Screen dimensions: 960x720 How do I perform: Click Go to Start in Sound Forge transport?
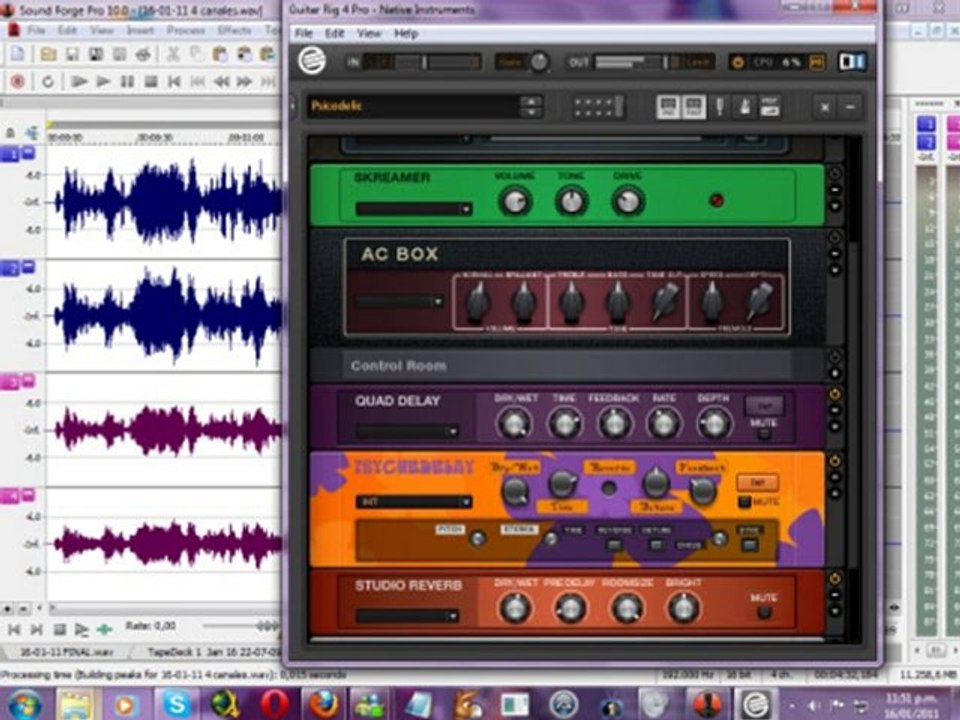[x=174, y=81]
